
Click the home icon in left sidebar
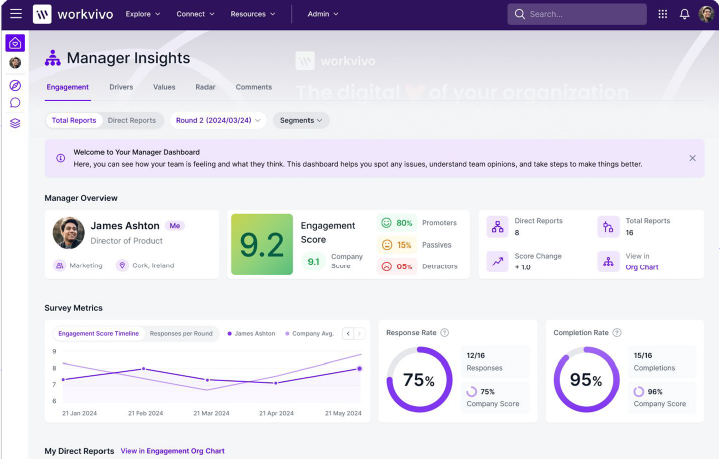tap(15, 43)
